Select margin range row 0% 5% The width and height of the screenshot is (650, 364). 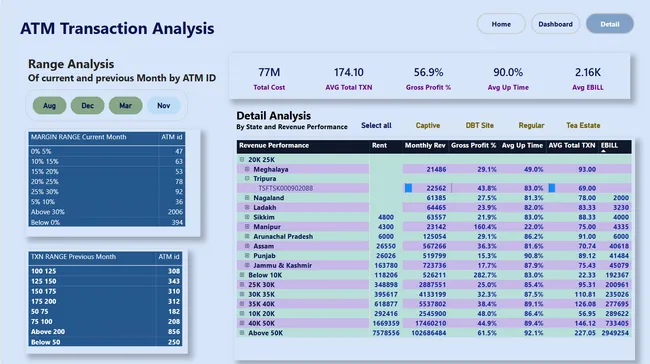coord(107,151)
